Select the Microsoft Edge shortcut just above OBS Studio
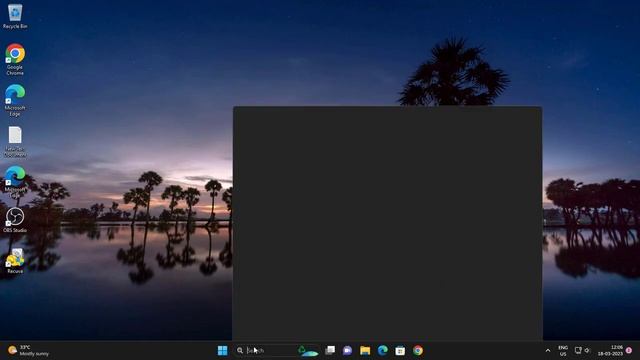This screenshot has width=640, height=360. [15, 182]
